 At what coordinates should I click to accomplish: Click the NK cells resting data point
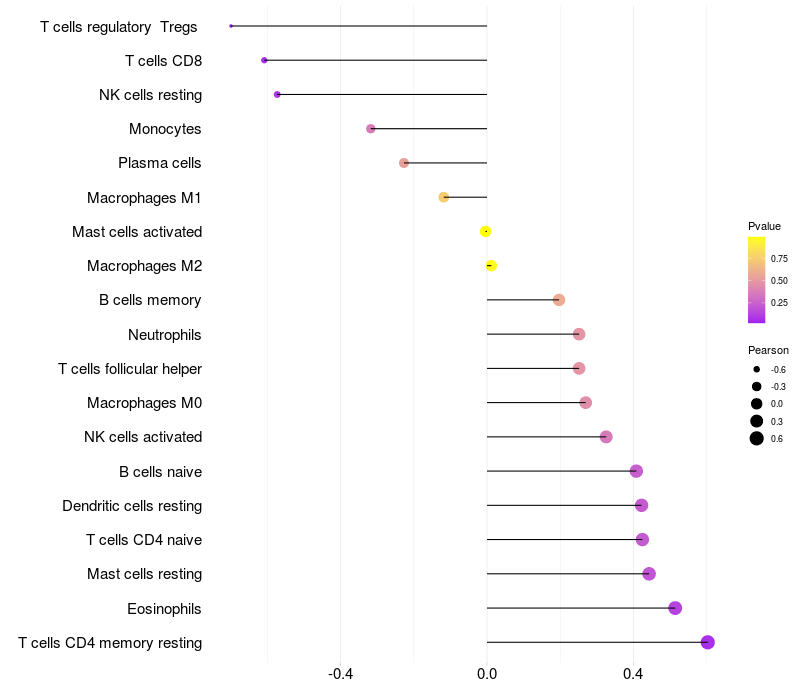point(277,94)
